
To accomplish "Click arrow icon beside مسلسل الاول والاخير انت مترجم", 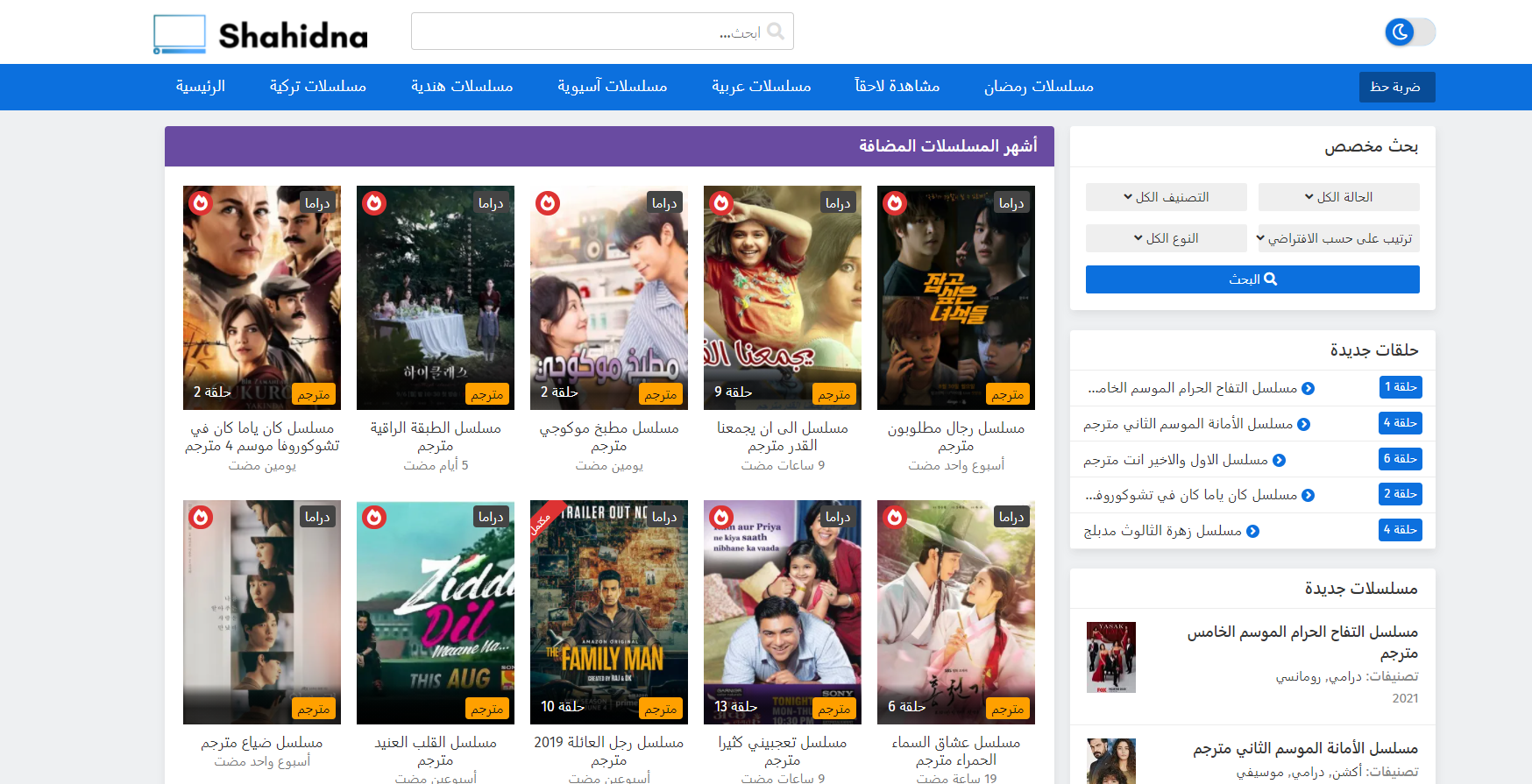I will click(x=1279, y=460).
